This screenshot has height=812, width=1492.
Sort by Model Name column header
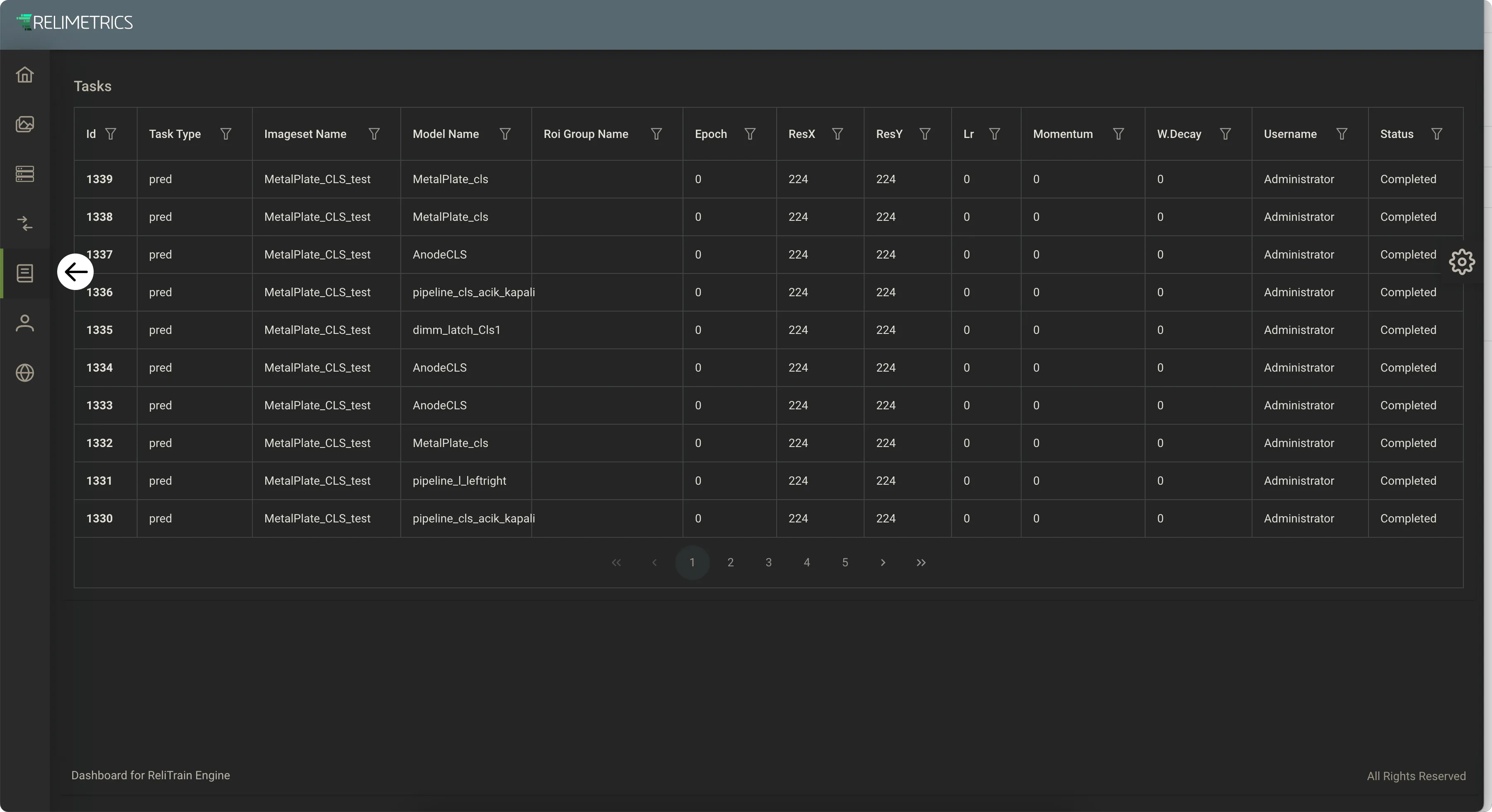446,134
